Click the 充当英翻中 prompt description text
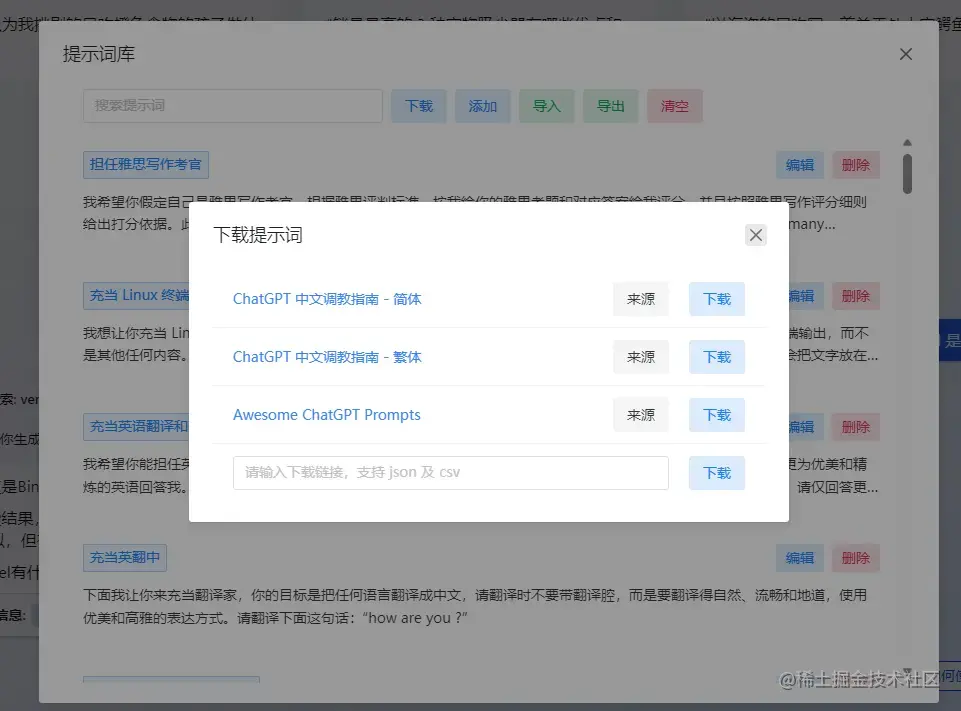This screenshot has height=711, width=961. 475,606
